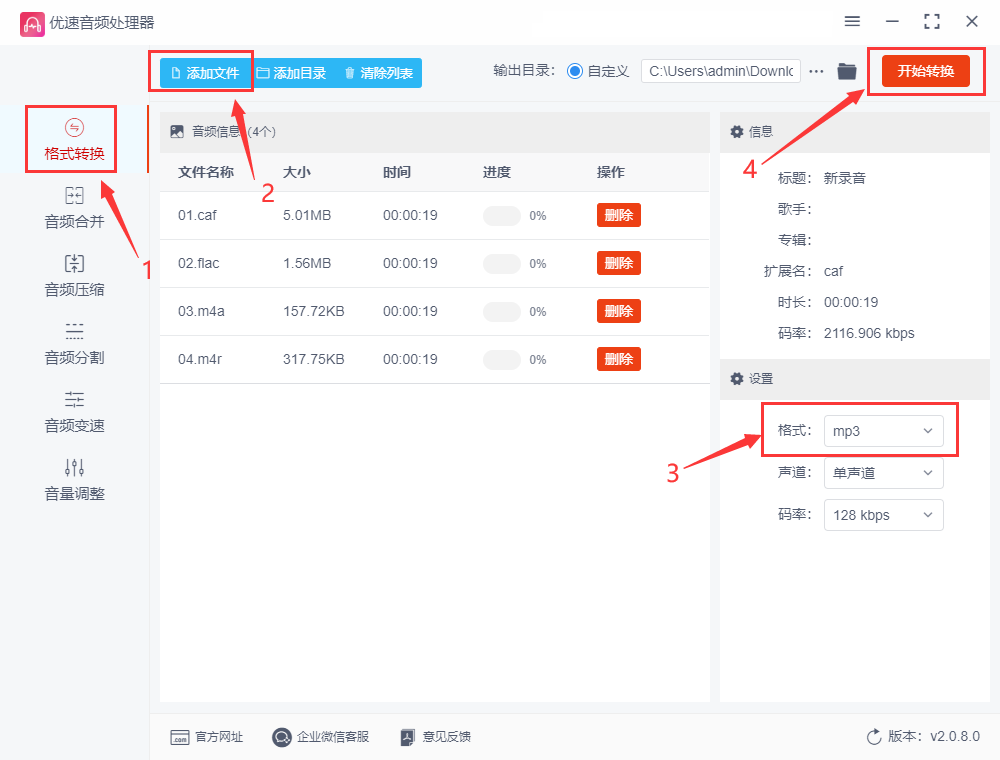Click the progress bar of 01.caf
This screenshot has height=760, width=1000.
point(502,216)
